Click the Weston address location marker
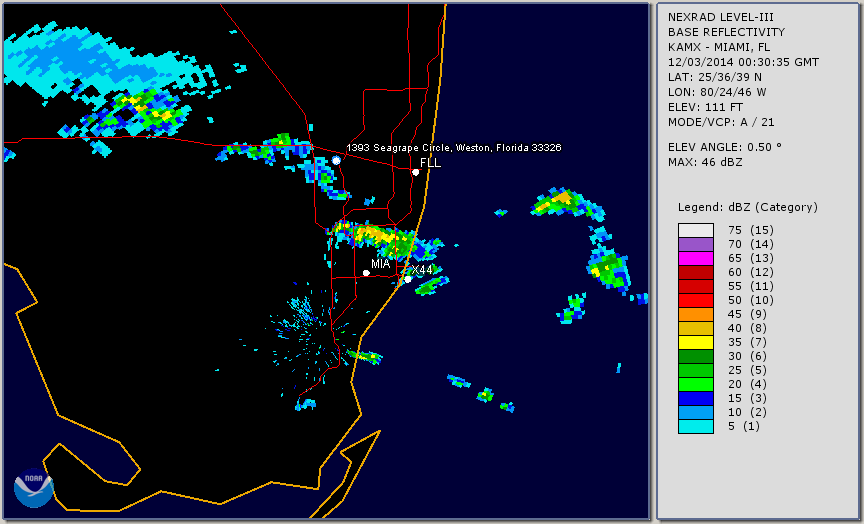The height and width of the screenshot is (524, 864). [336, 160]
